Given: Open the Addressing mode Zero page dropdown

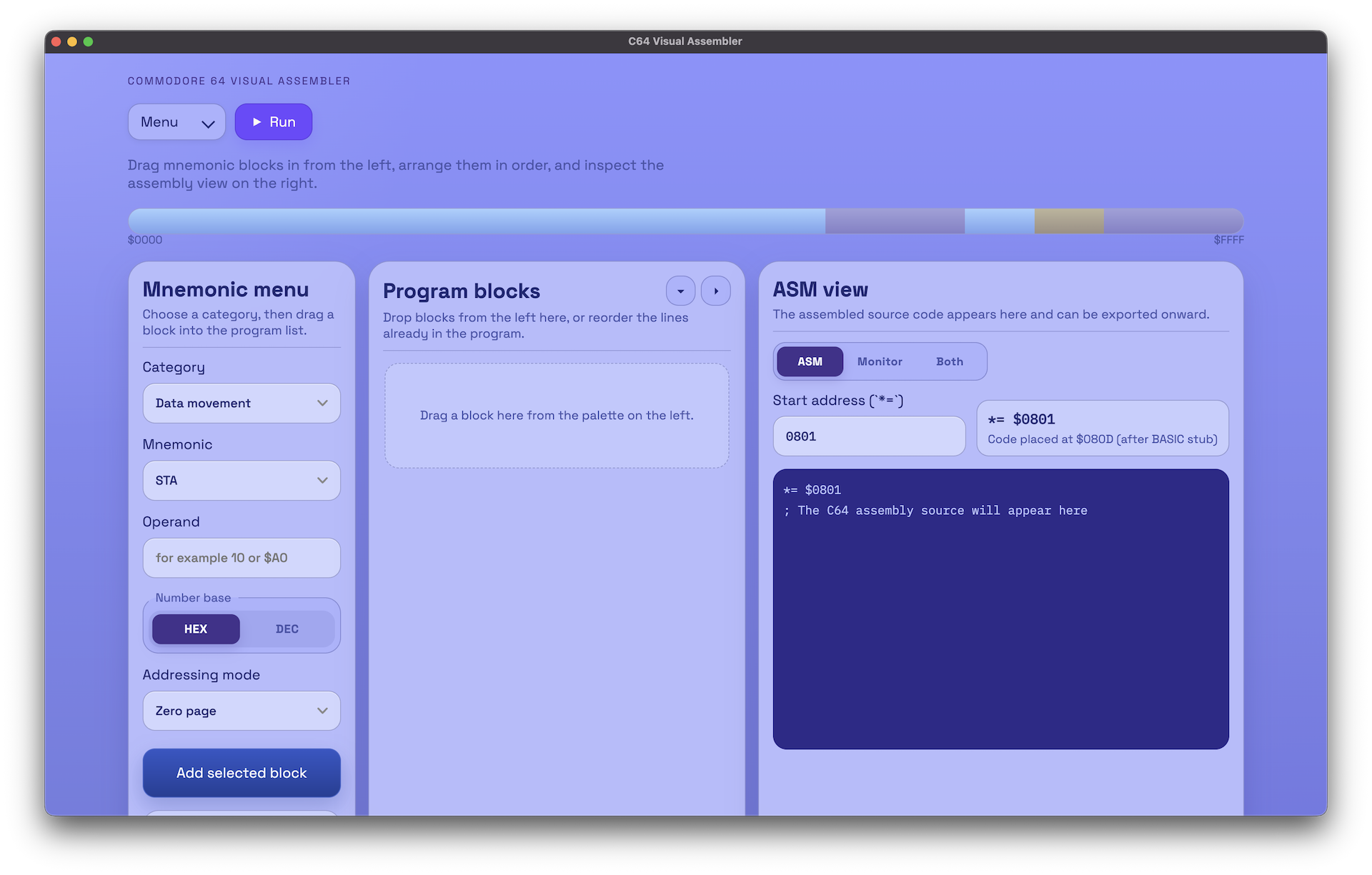Looking at the screenshot, I should (242, 711).
